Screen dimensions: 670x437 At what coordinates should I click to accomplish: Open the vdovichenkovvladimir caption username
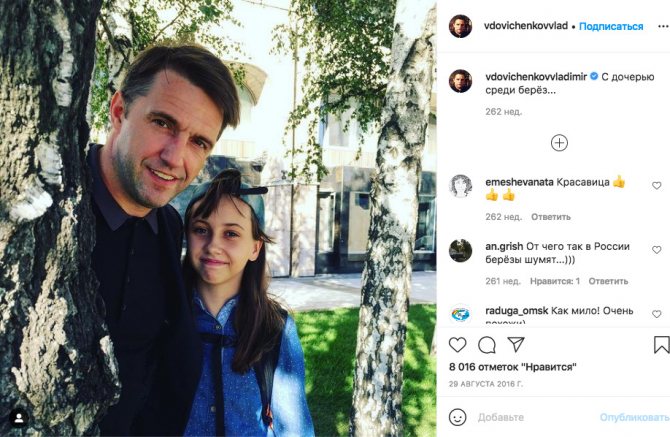click(536, 77)
